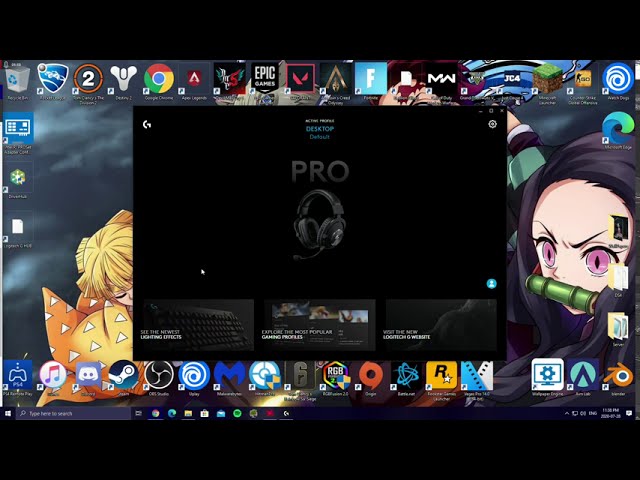640x480 pixels.
Task: Select the OBS Studio desktop shortcut
Action: pos(159,378)
